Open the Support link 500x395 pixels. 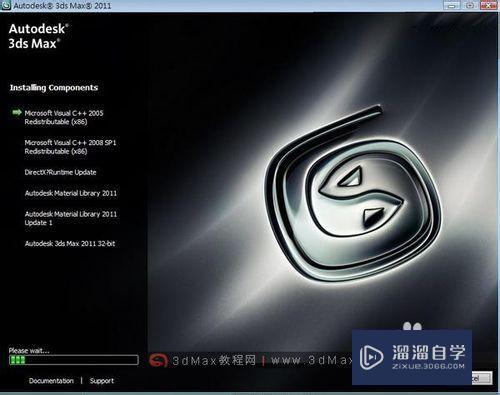(102, 381)
